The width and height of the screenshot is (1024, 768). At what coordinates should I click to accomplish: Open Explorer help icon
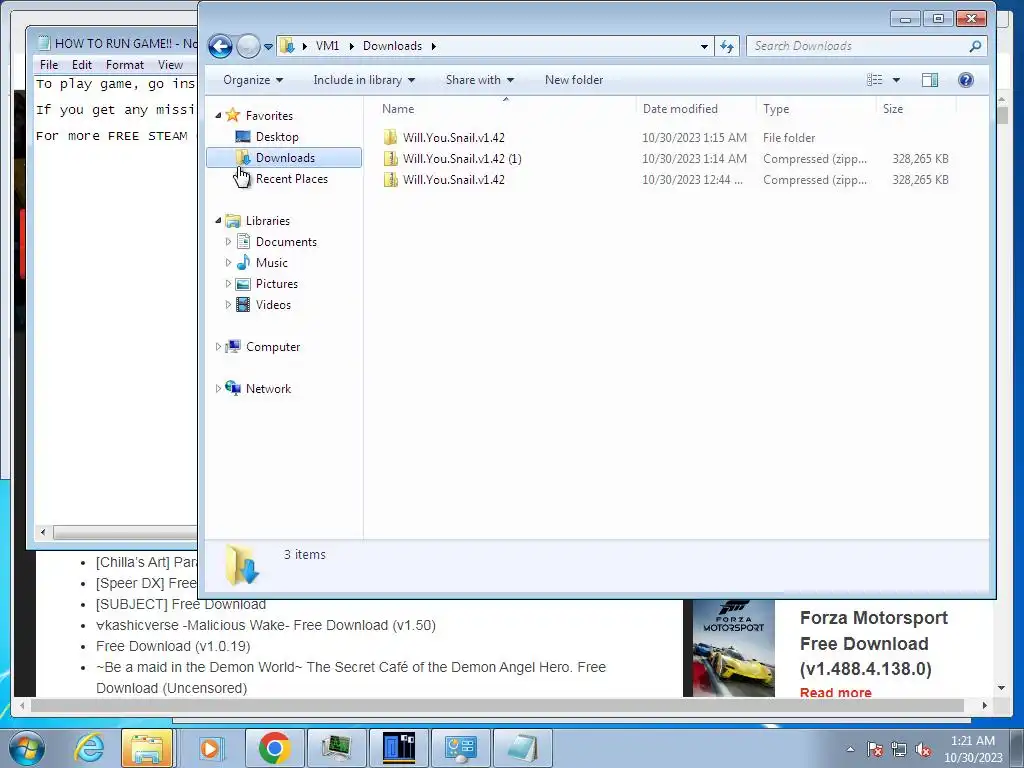tap(966, 80)
